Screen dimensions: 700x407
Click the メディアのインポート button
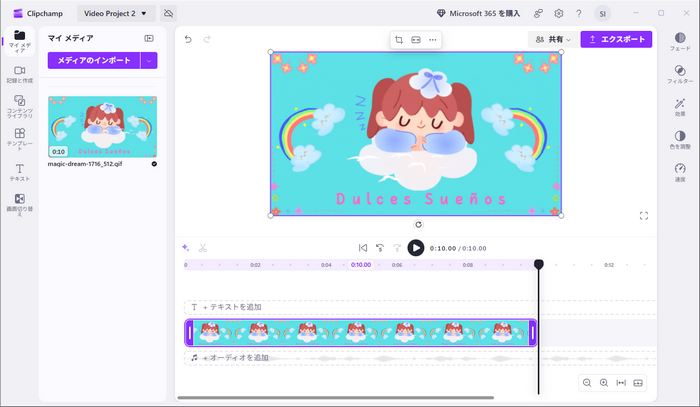94,60
